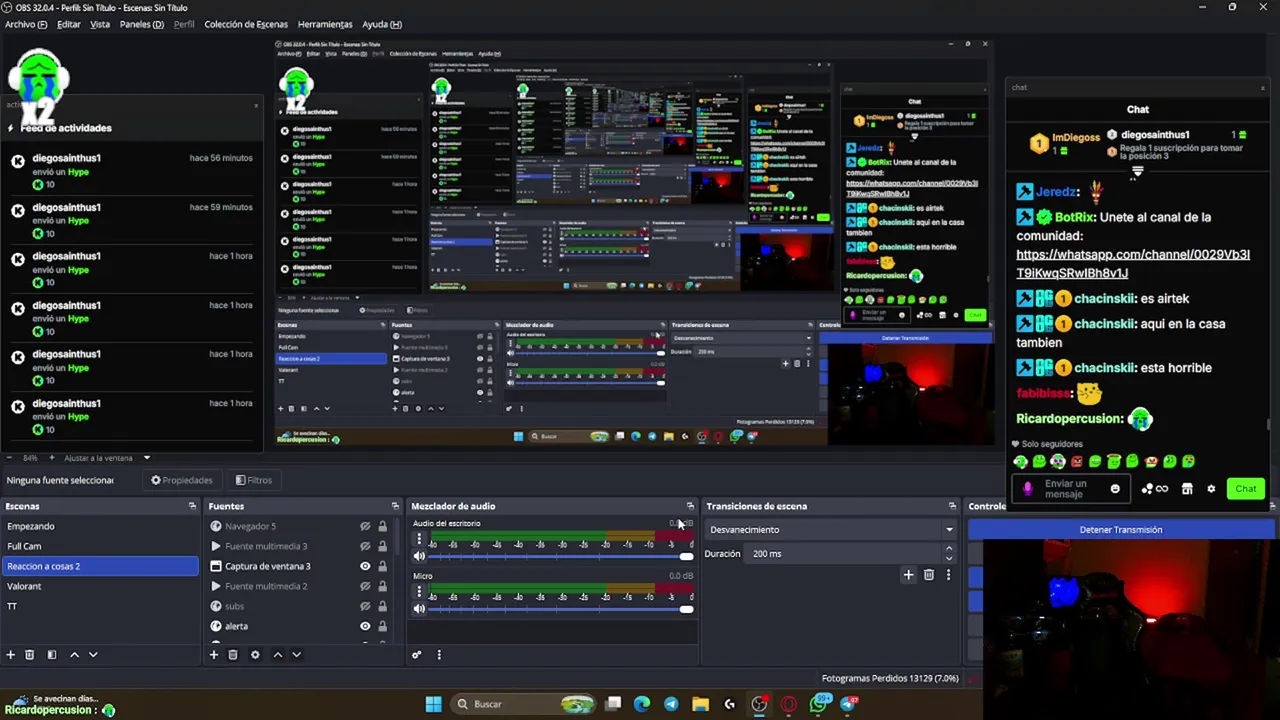1280x720 pixels.
Task: Increase transition duration with up arrow
Action: point(948,549)
